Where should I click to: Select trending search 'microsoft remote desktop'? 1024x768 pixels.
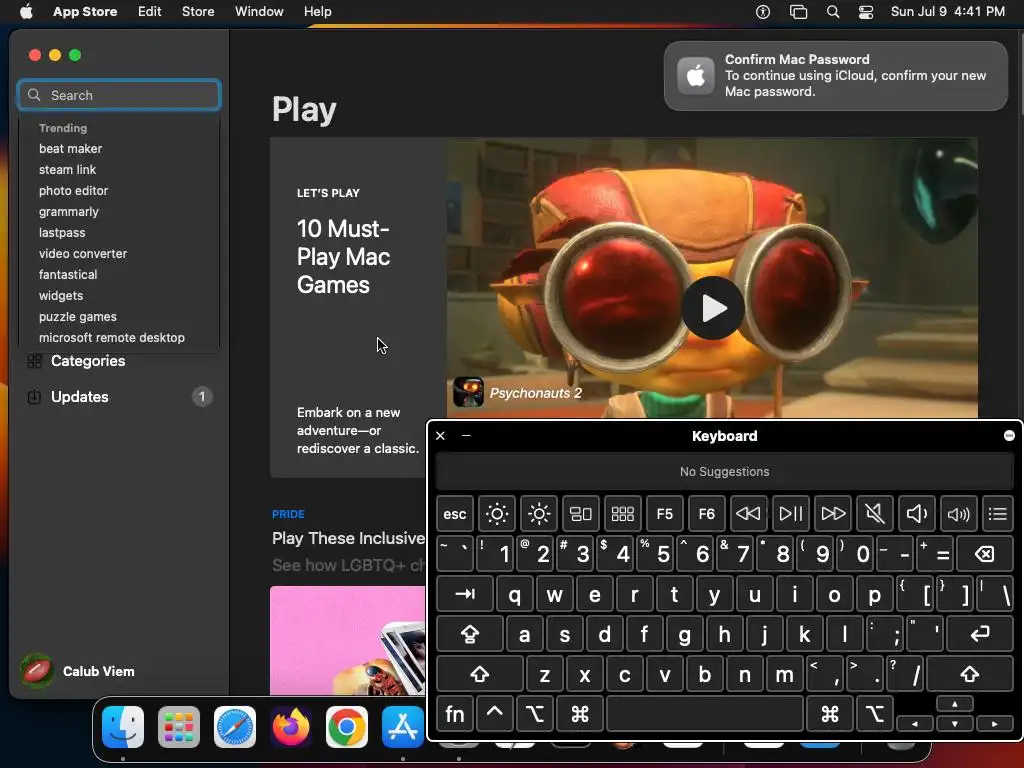112,338
